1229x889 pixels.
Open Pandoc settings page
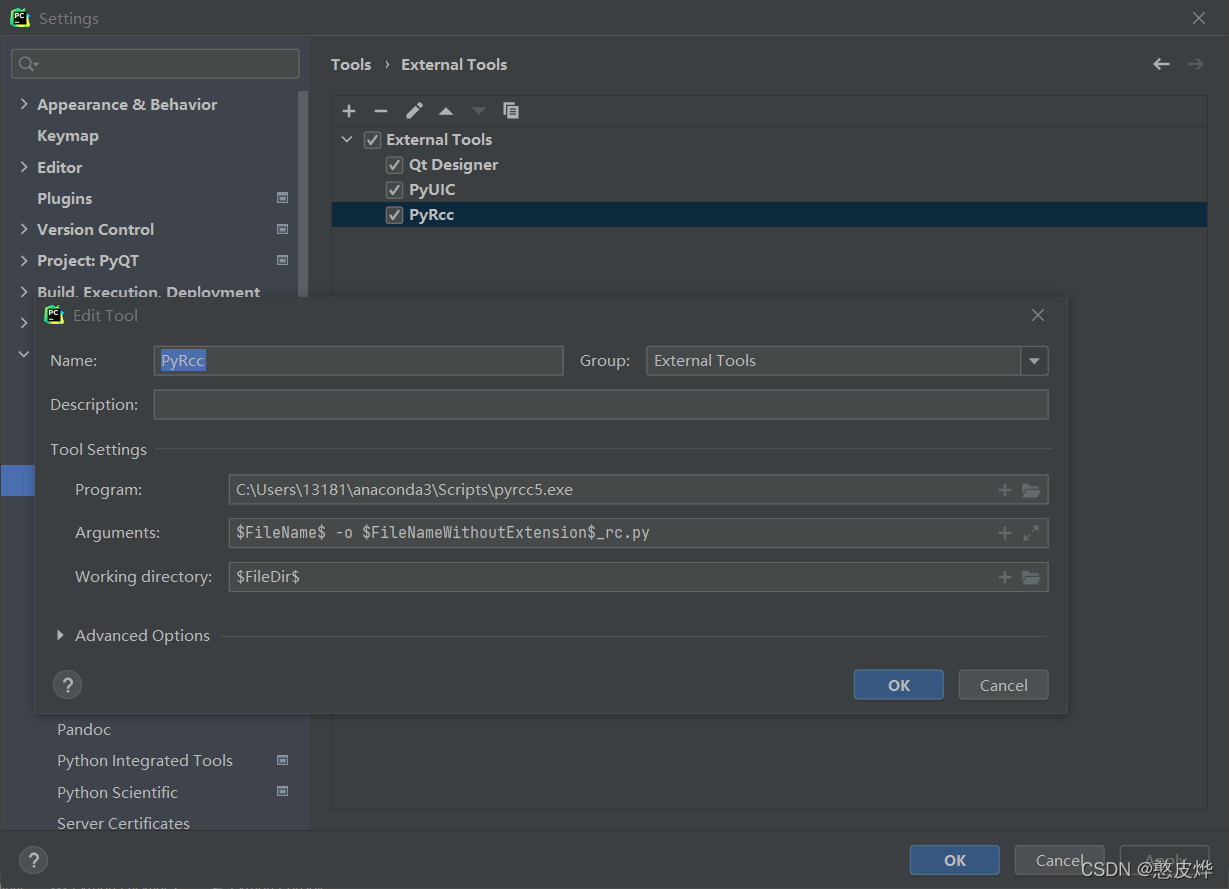coord(84,729)
